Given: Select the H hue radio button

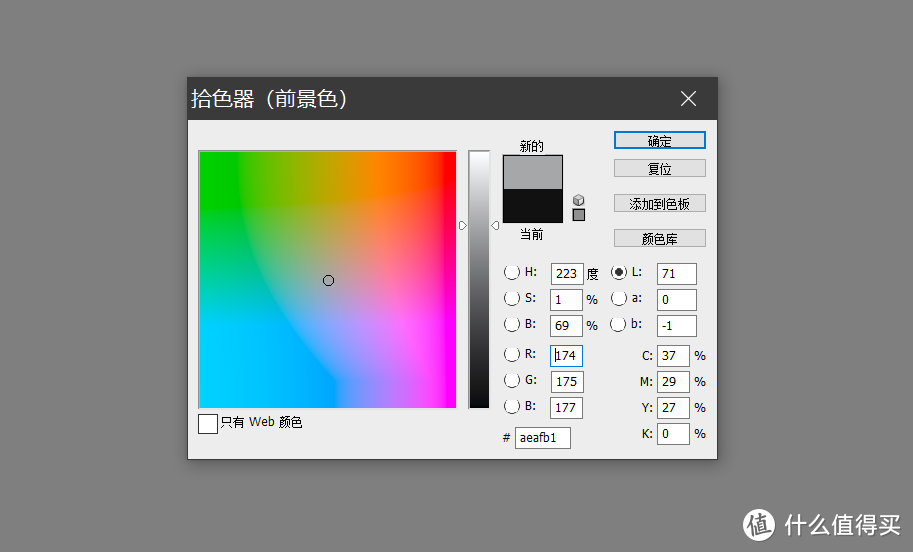Looking at the screenshot, I should point(512,272).
